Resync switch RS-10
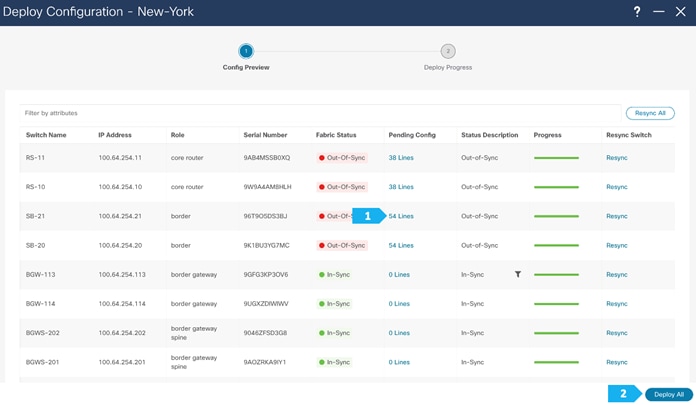 (x=617, y=187)
